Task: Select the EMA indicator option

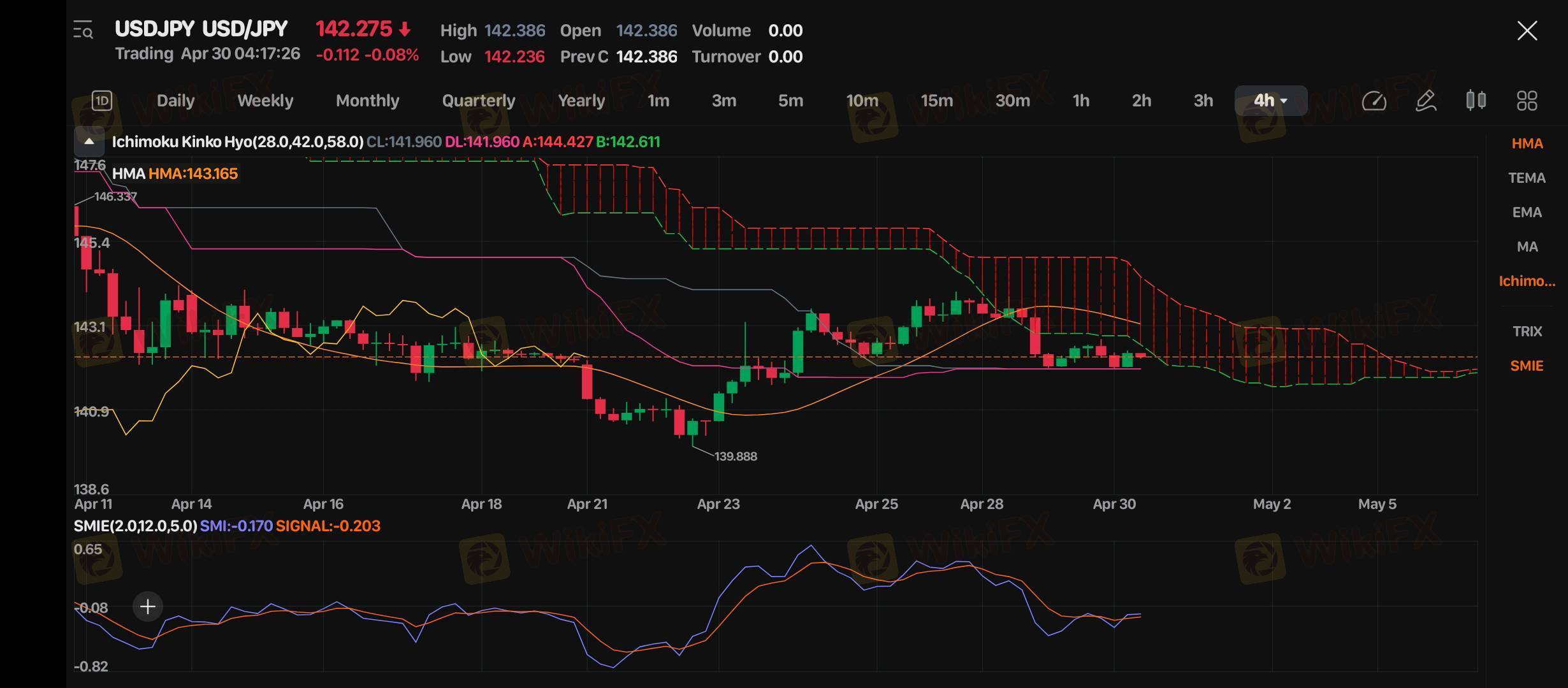Action: point(1527,213)
